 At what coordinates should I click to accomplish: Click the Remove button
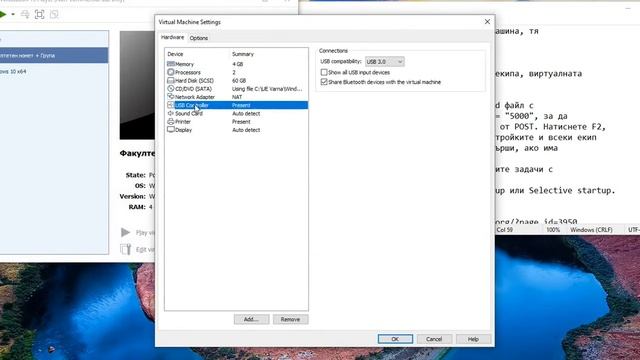click(290, 319)
